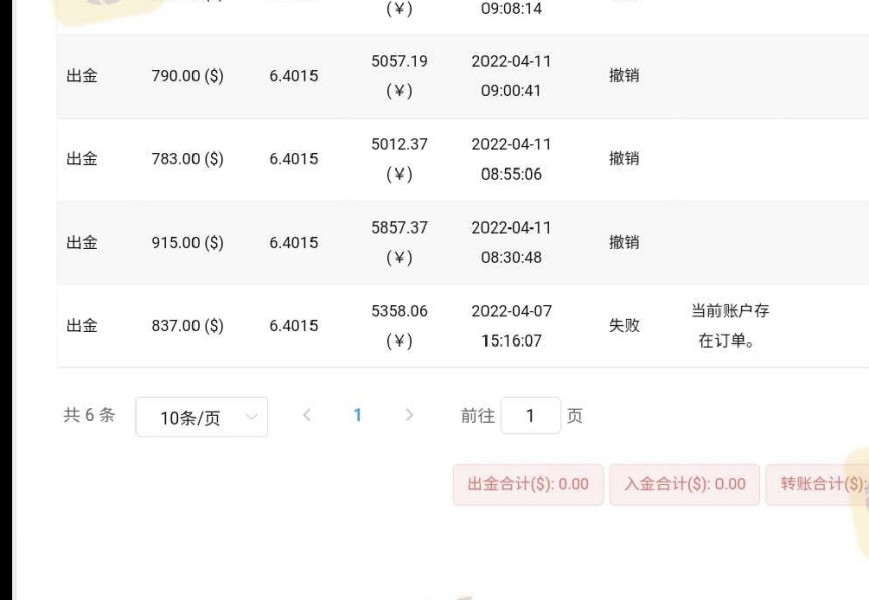Select the 915.00 ($) withdrawal amount cell
Screen dimensions: 869x600
click(187, 243)
